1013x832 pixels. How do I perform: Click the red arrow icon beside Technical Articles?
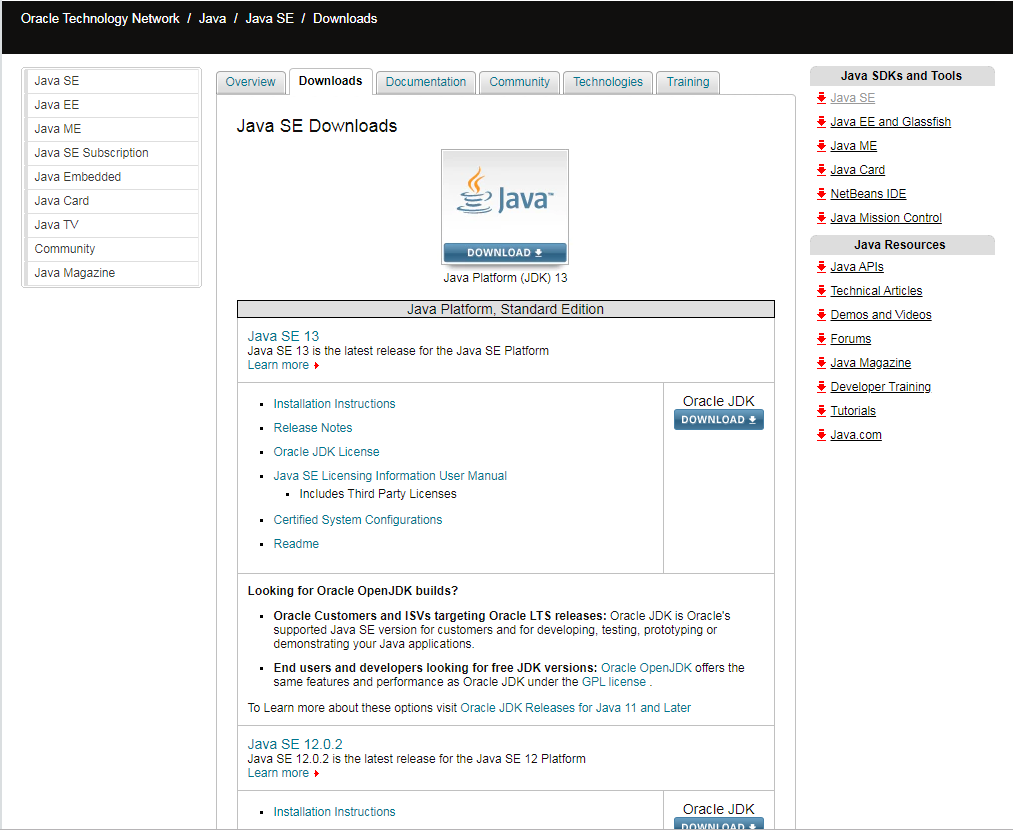click(821, 290)
